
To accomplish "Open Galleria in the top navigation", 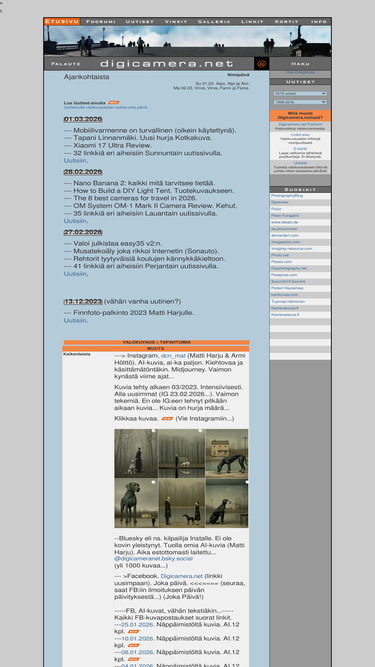I will click(214, 21).
